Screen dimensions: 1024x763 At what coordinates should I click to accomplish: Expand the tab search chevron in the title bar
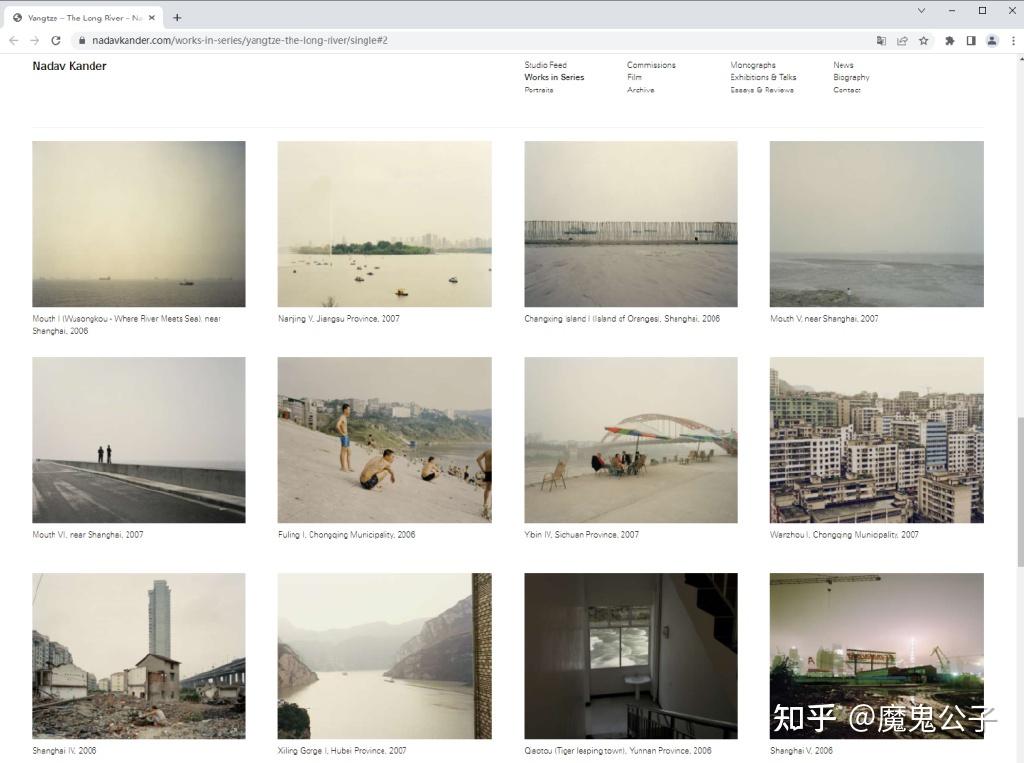921,10
